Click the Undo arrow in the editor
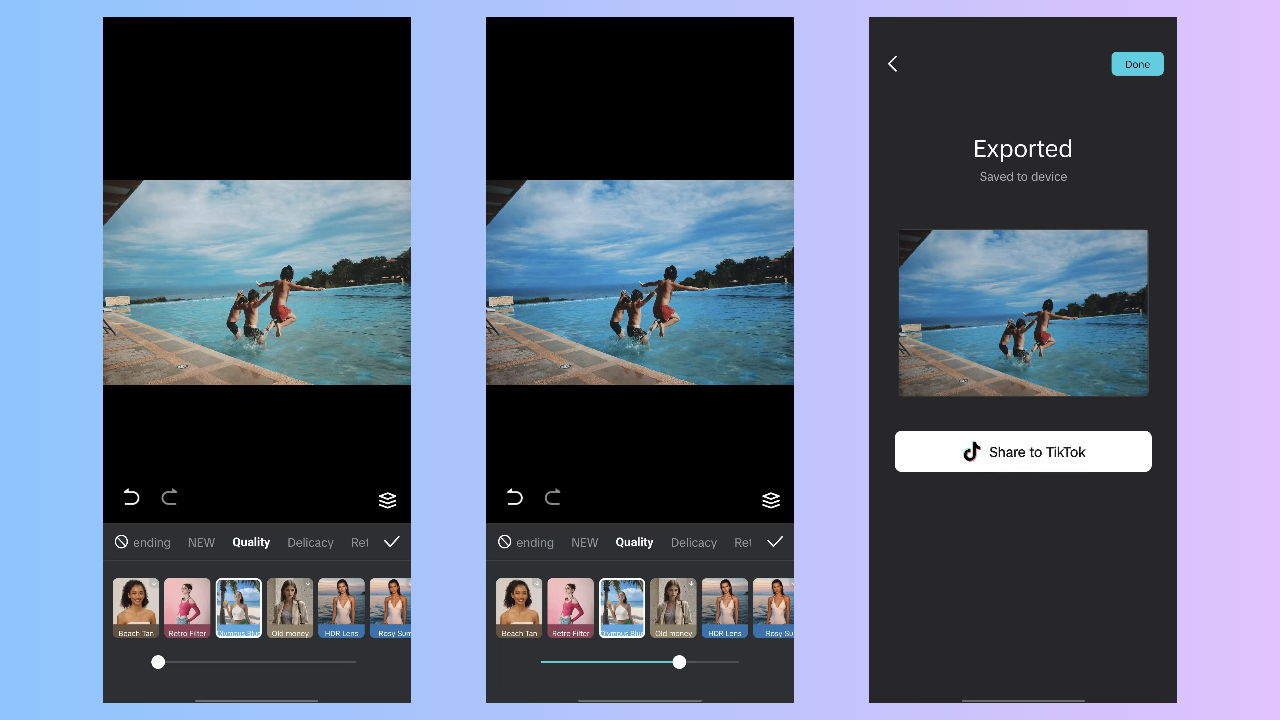Viewport: 1280px width, 720px height. pyautogui.click(x=131, y=497)
